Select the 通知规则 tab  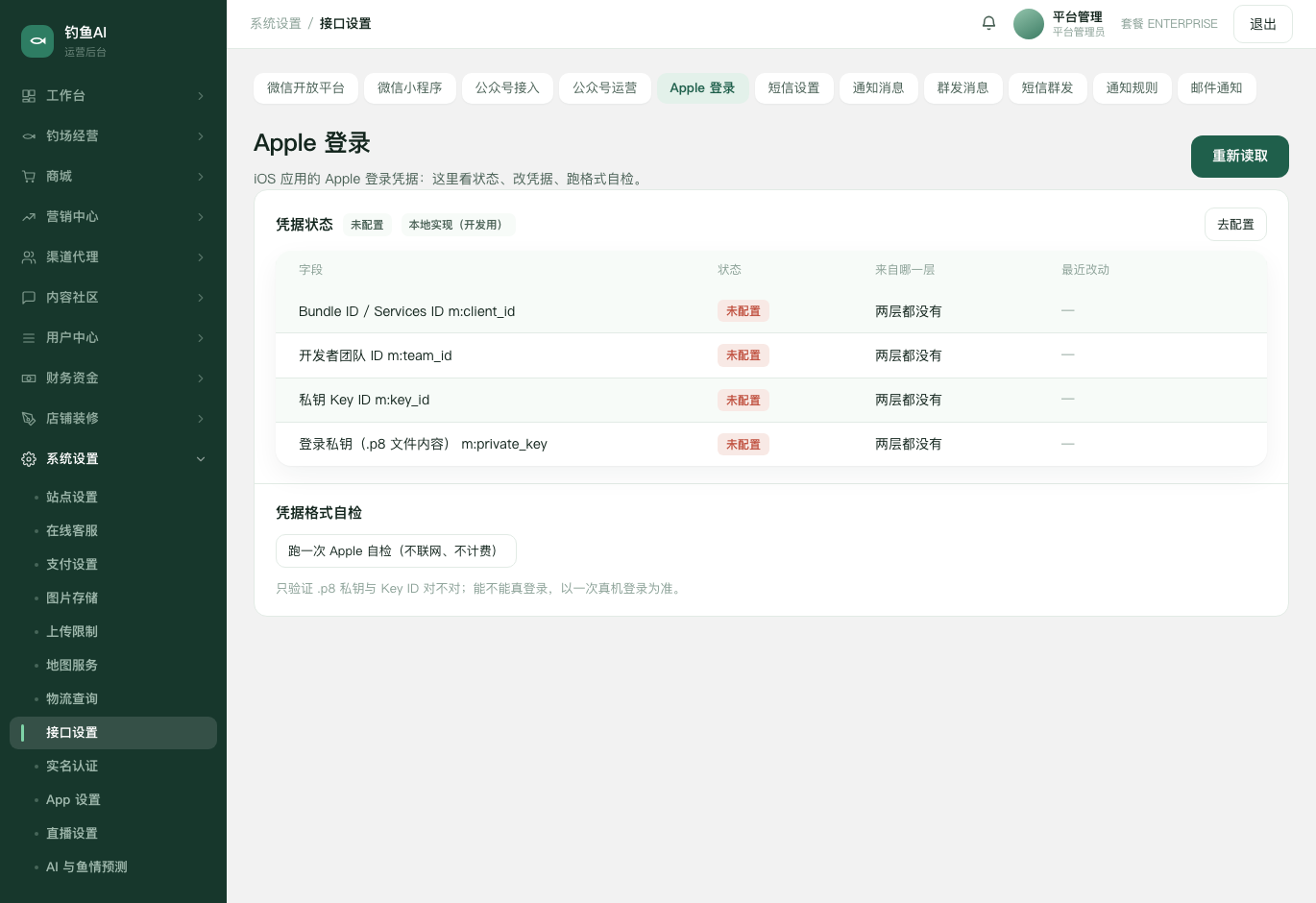(1133, 88)
